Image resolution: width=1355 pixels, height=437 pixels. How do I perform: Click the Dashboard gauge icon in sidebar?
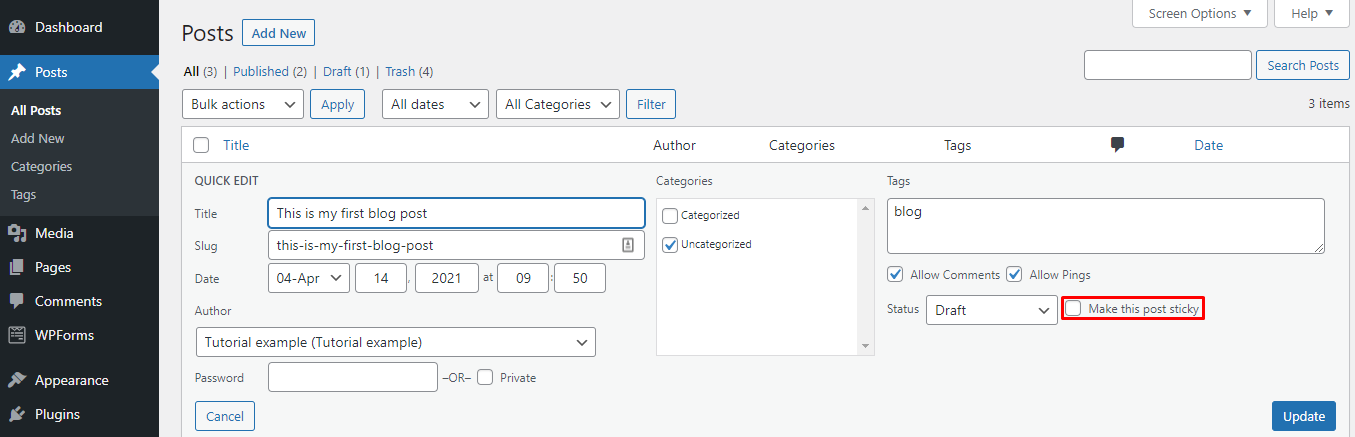17,27
